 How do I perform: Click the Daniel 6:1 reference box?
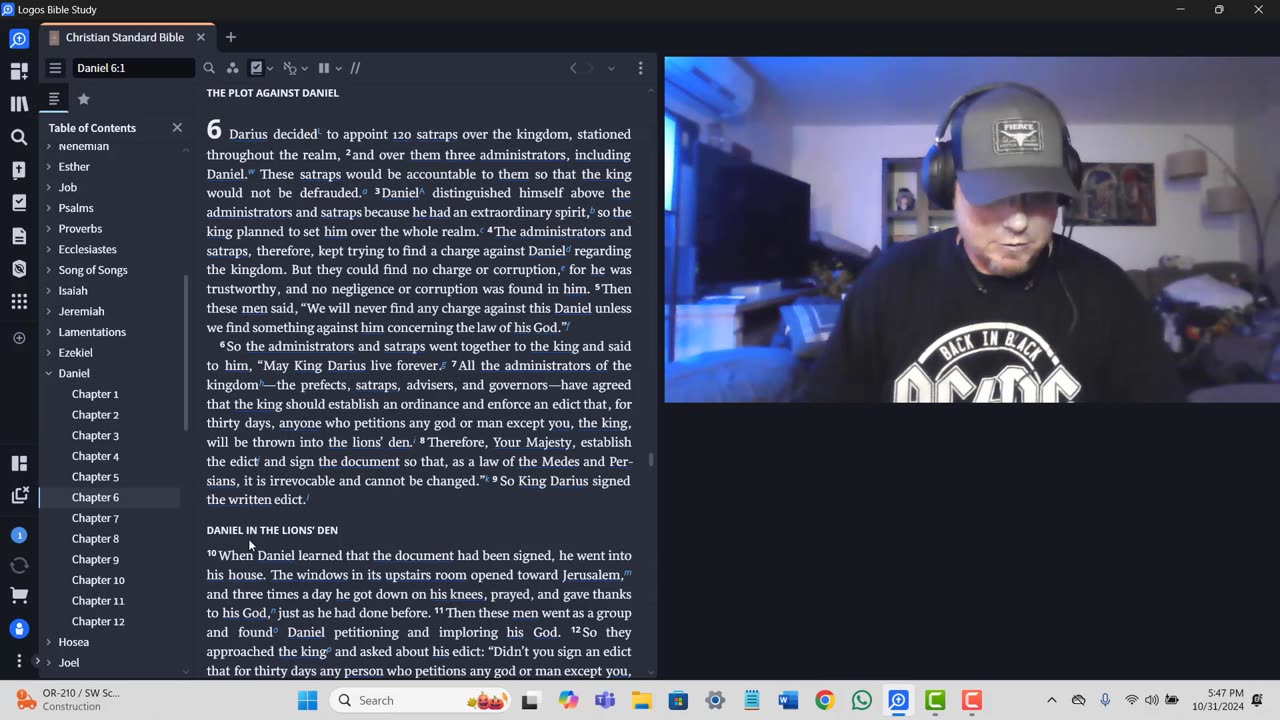pyautogui.click(x=132, y=68)
